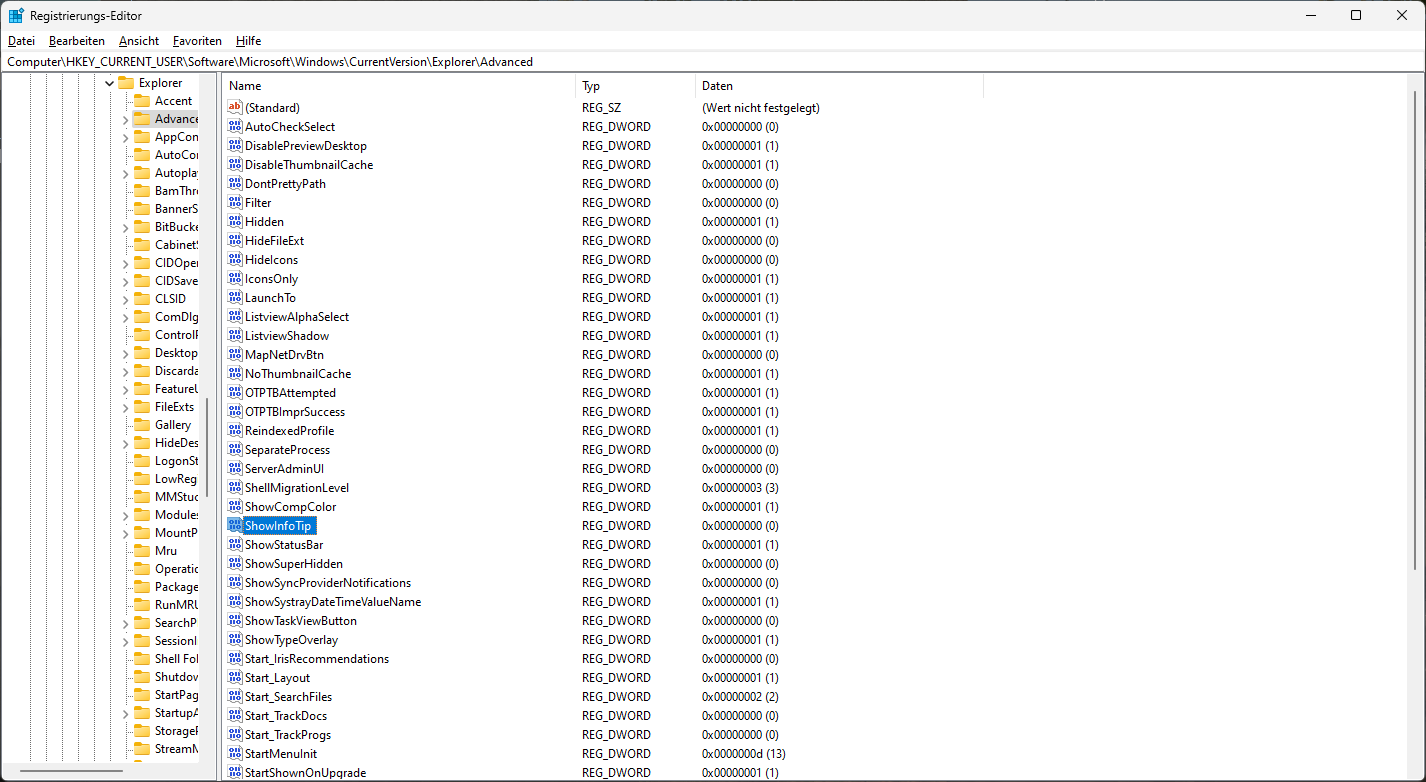This screenshot has width=1426, height=782.
Task: Collapse the Explorer tree node
Action: (x=109, y=83)
